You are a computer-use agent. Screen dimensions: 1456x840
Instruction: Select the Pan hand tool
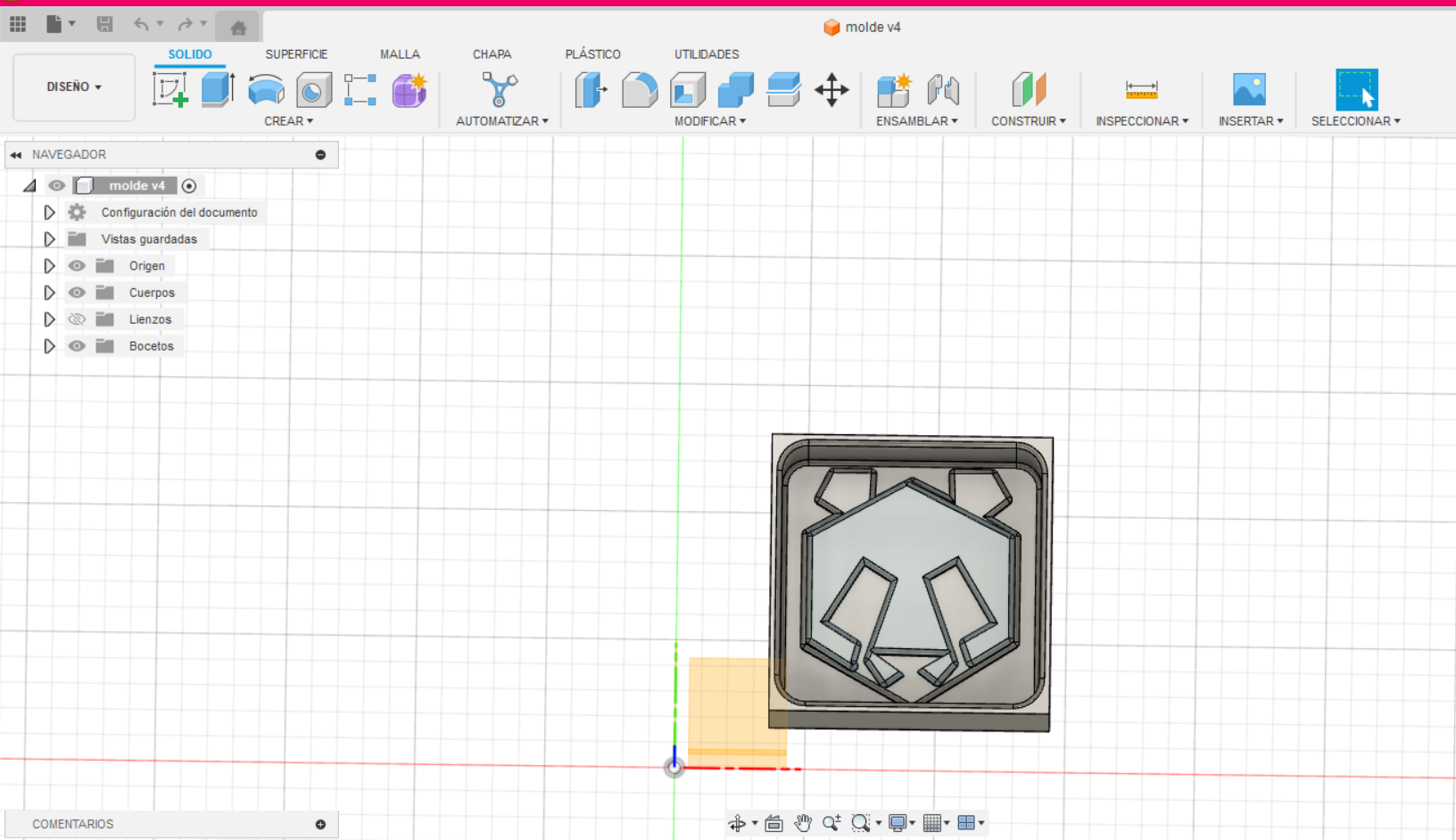[803, 823]
